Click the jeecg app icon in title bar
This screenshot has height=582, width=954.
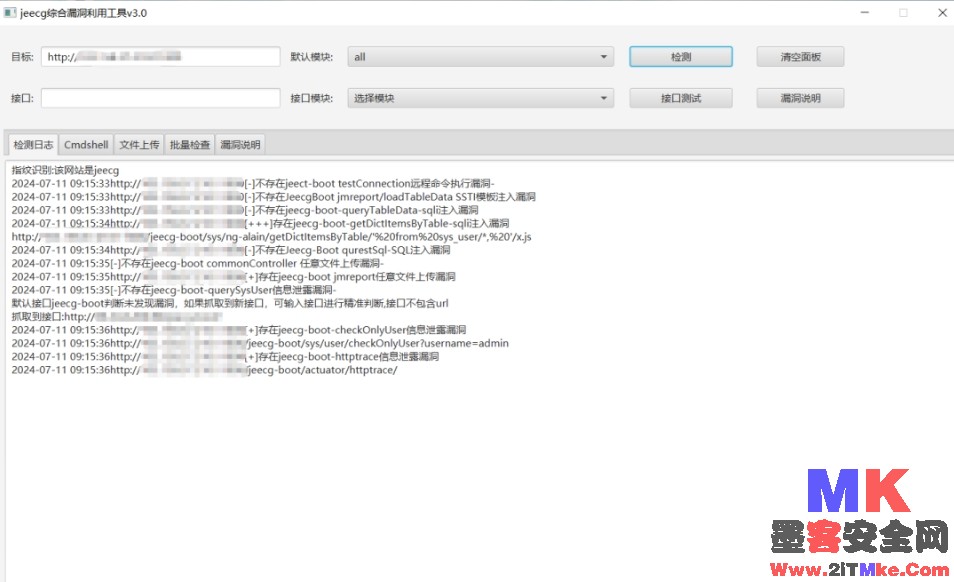coord(9,13)
